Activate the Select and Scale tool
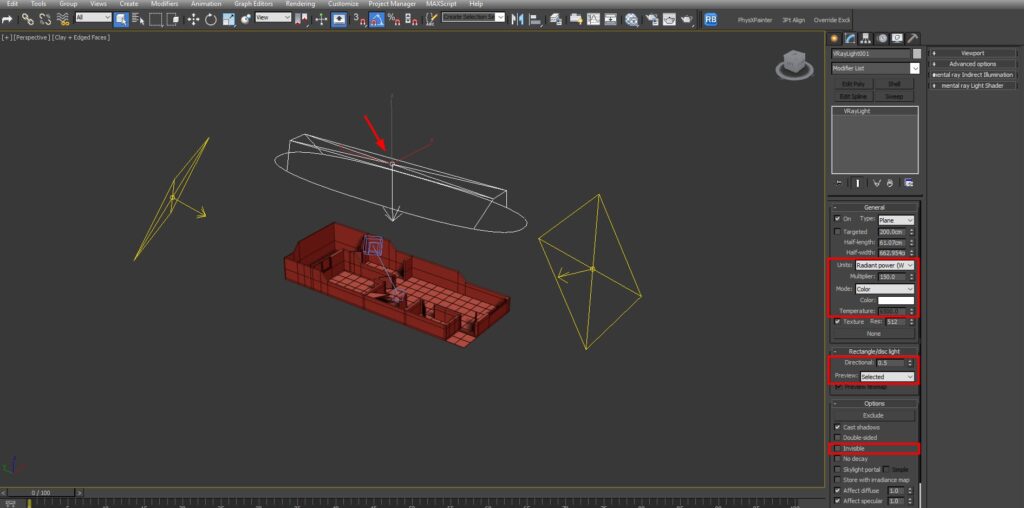 (229, 19)
